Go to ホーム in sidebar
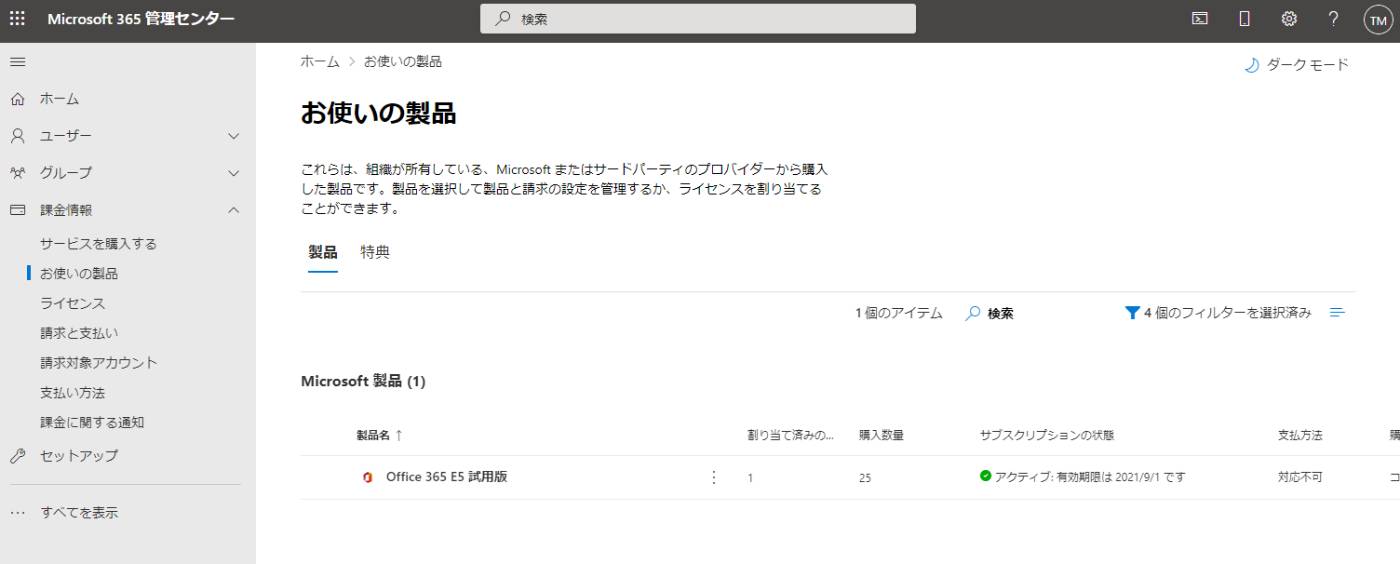This screenshot has width=1400, height=564. click(59, 99)
